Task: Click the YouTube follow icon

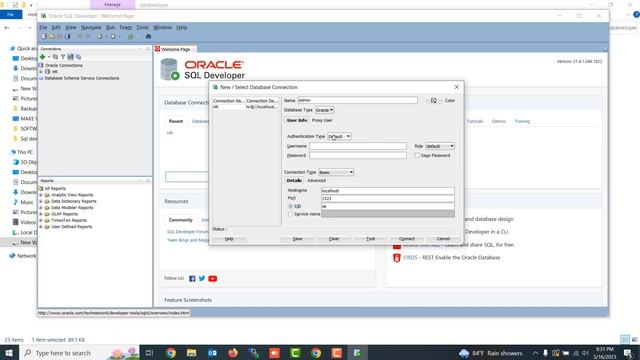Action: (x=213, y=278)
